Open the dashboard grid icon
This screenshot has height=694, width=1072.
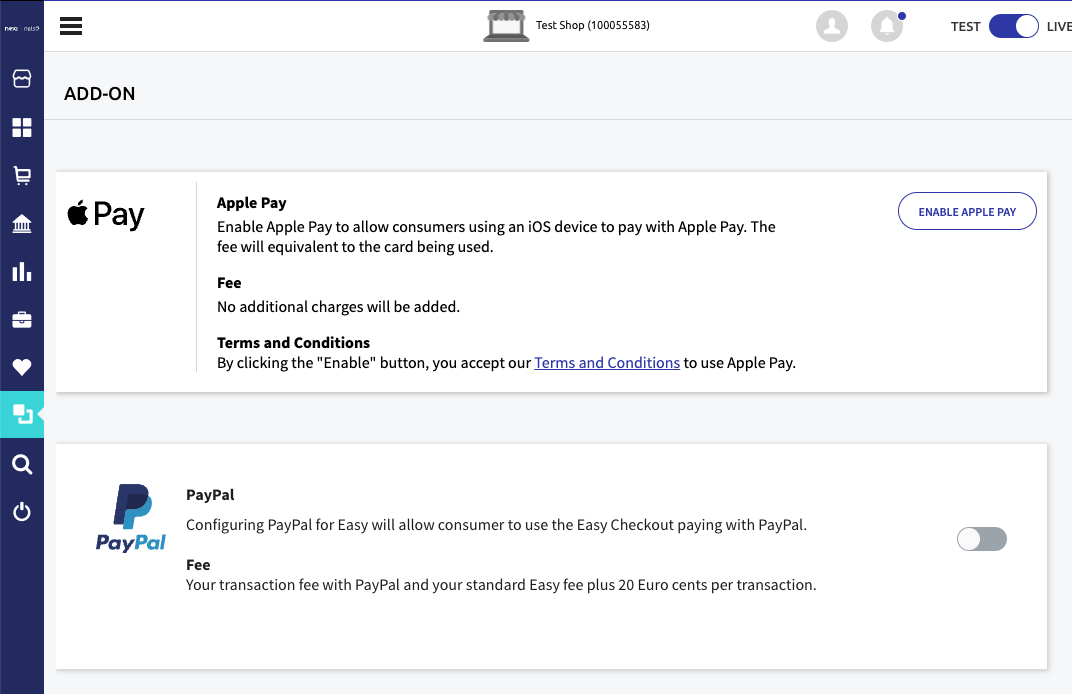(22, 127)
